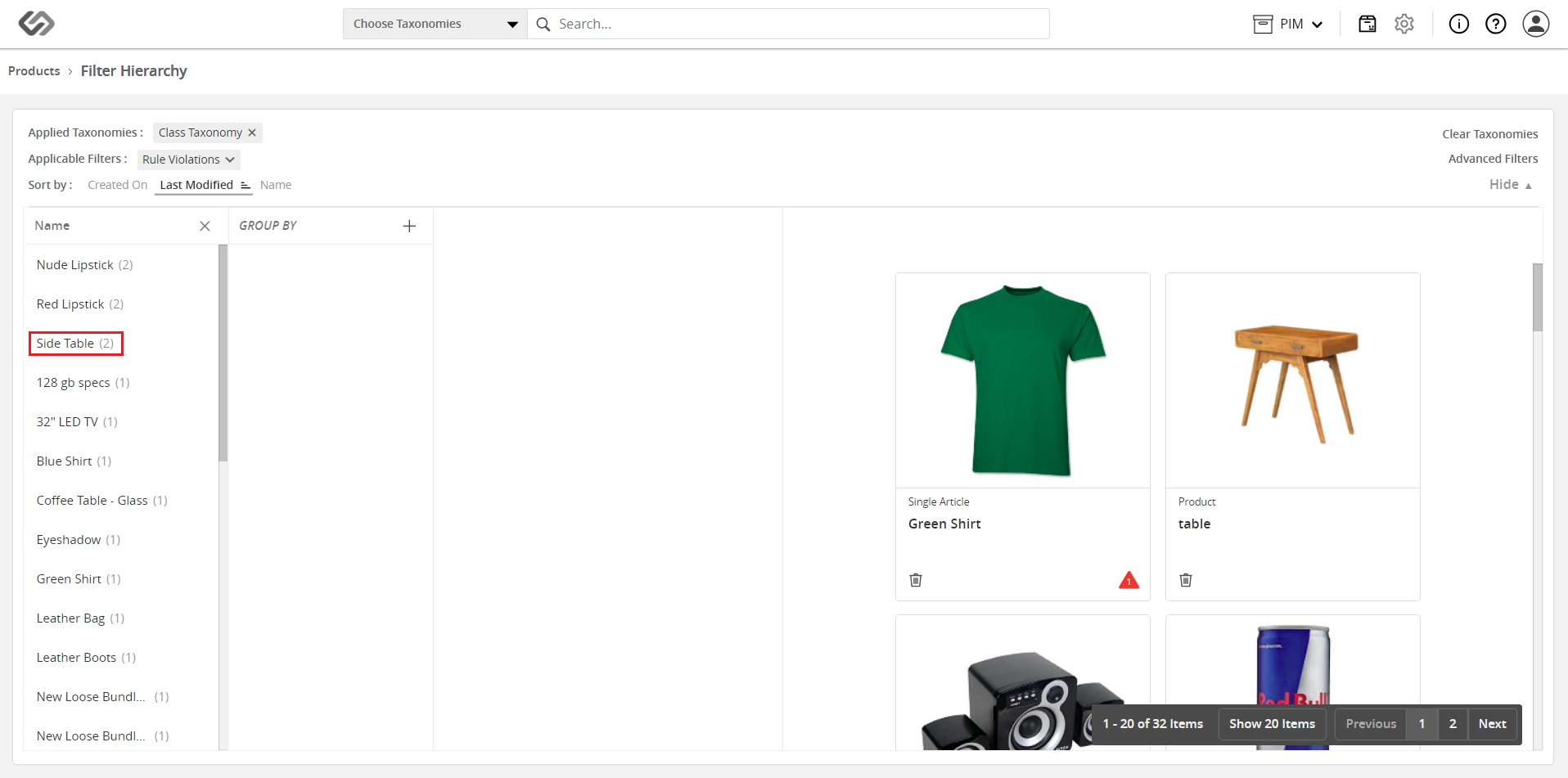This screenshot has width=1568, height=778.
Task: Select Leather Boots in the name list
Action: tap(86, 658)
